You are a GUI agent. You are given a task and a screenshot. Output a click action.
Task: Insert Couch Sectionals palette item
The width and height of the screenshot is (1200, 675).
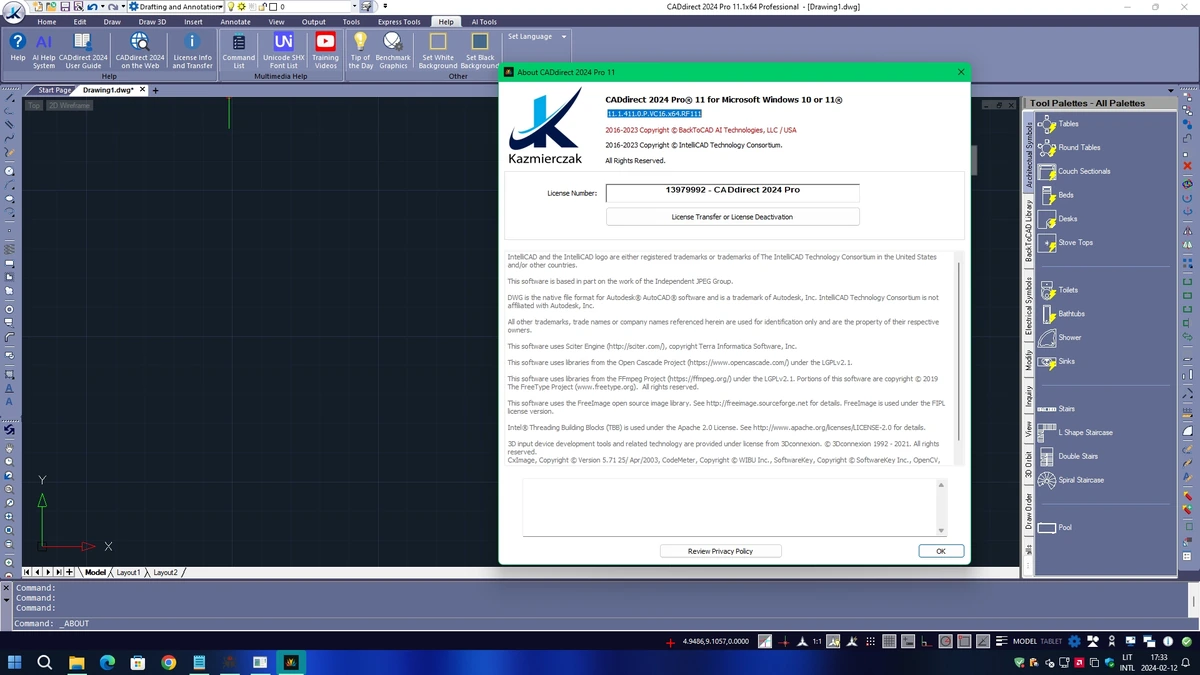1074,171
